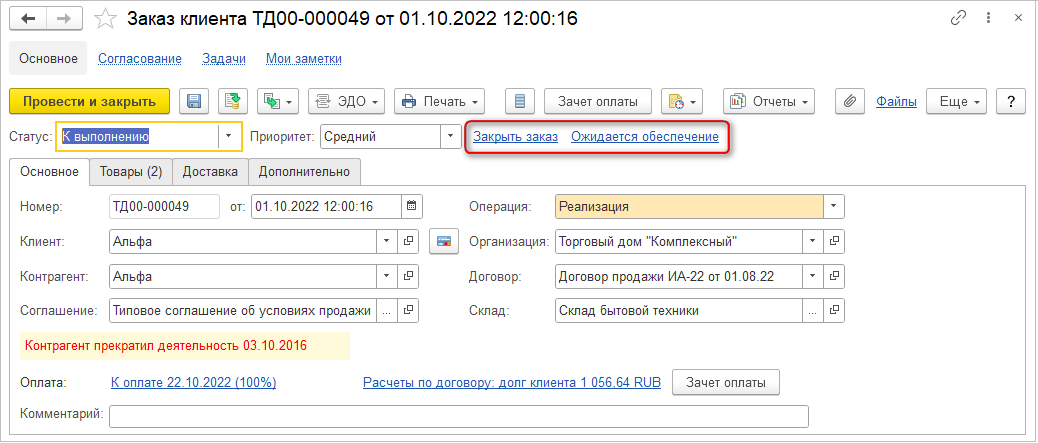Expand the Приоритет dropdown list
Screen dimensions: 1038x443
[x=451, y=136]
